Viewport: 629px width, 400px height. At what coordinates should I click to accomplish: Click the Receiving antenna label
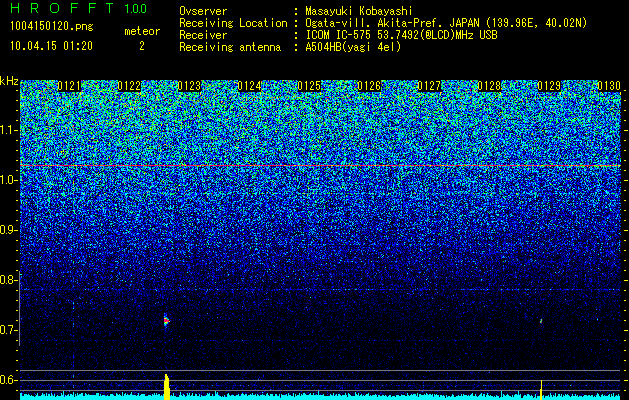(230, 47)
